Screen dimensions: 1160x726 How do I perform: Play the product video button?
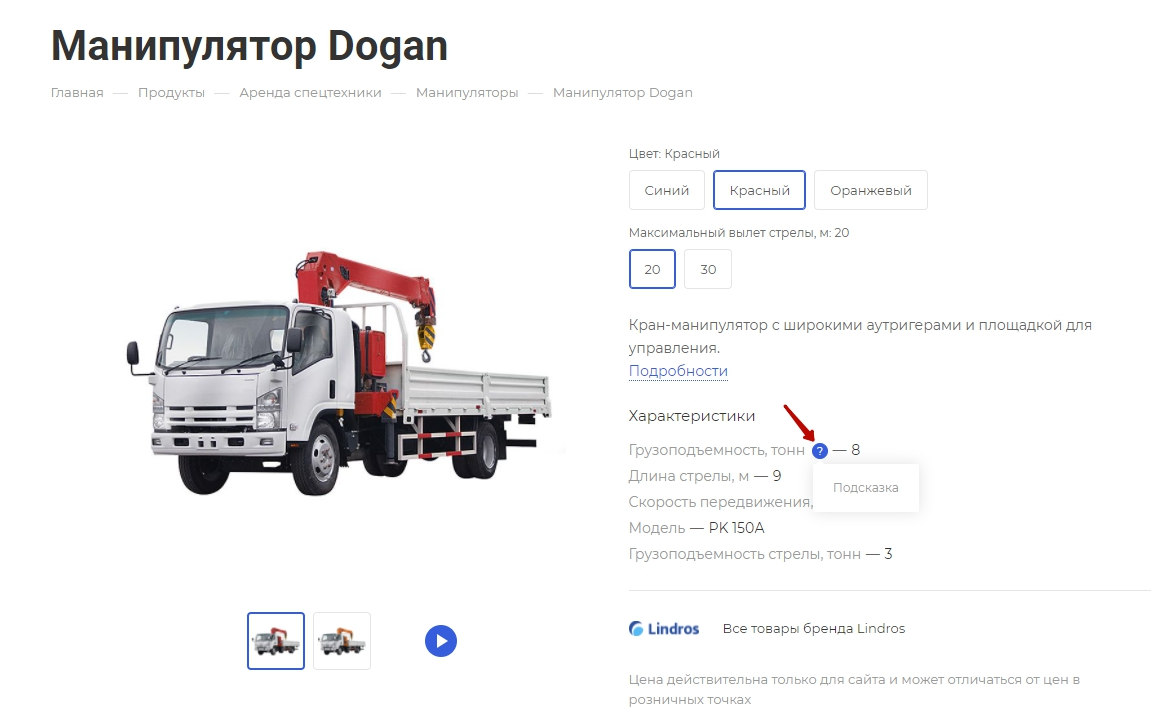coord(440,641)
